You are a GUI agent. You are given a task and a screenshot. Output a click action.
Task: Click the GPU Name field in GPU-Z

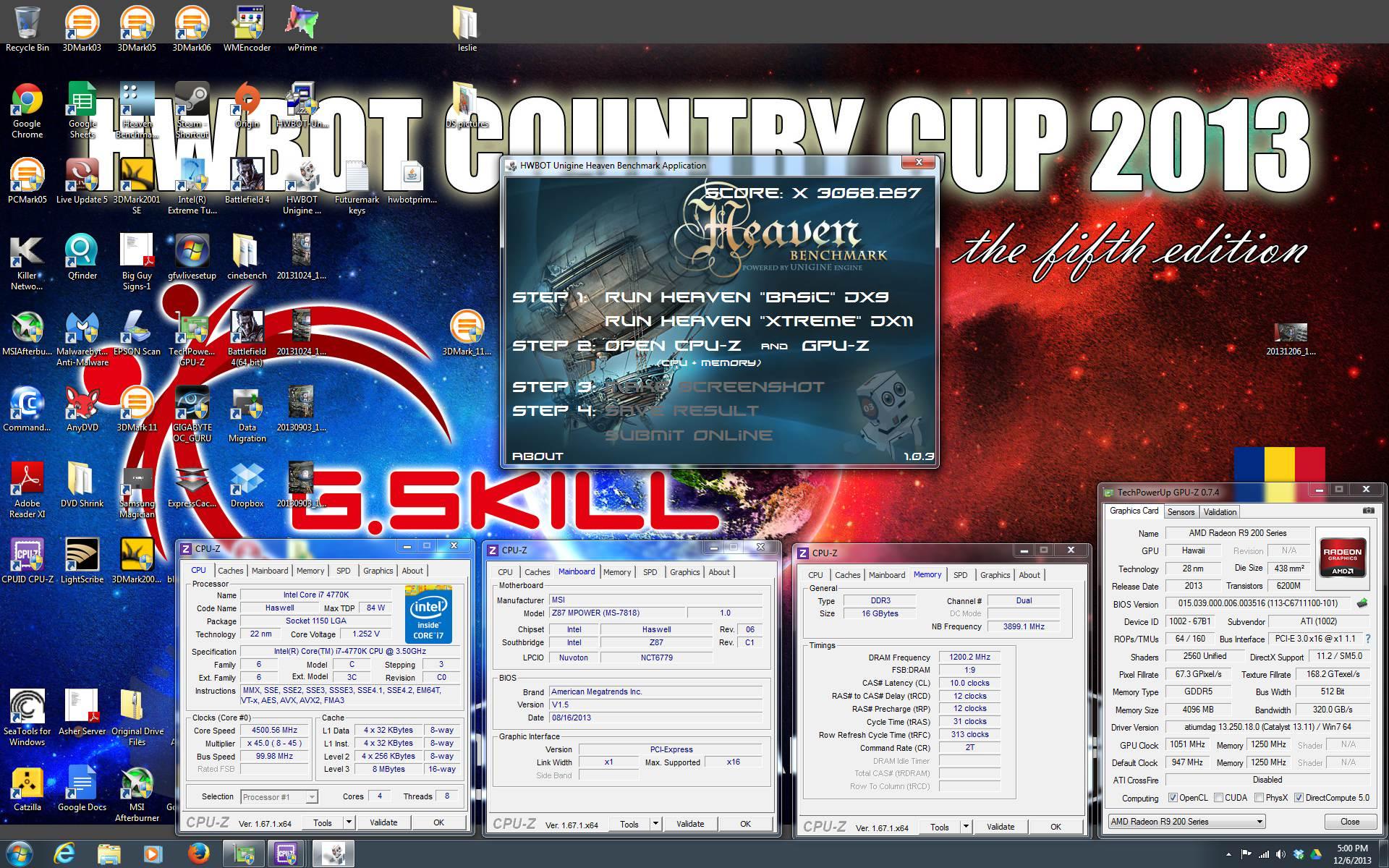[x=1237, y=533]
